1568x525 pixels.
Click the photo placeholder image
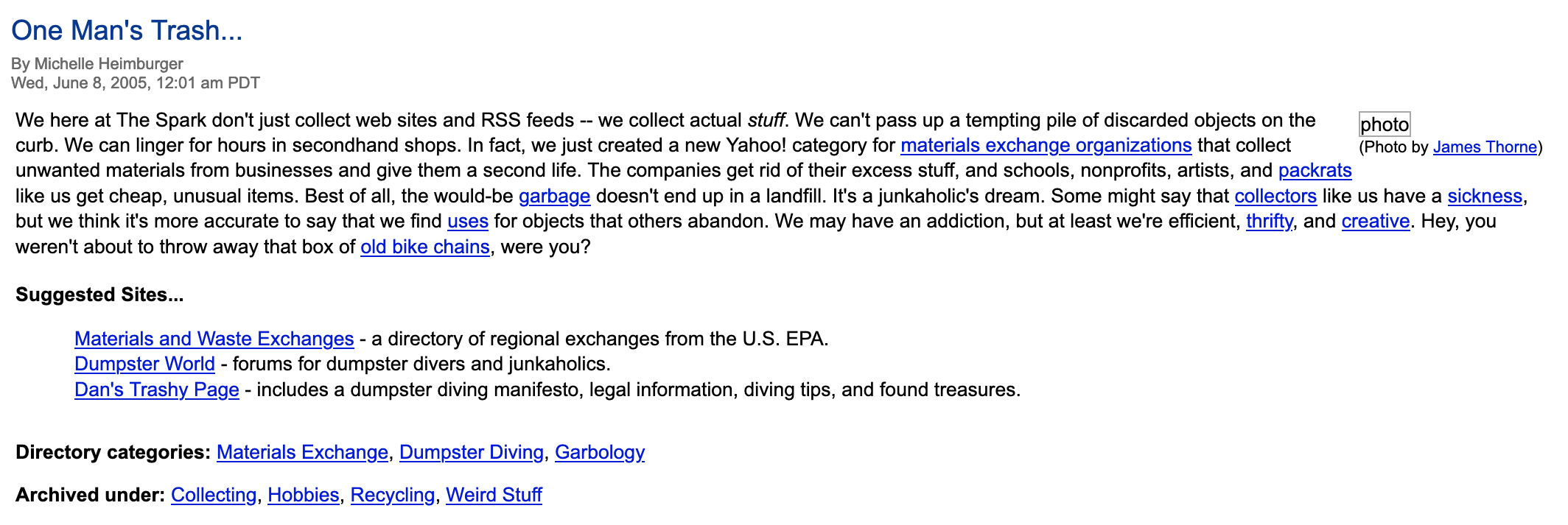pyautogui.click(x=1384, y=124)
